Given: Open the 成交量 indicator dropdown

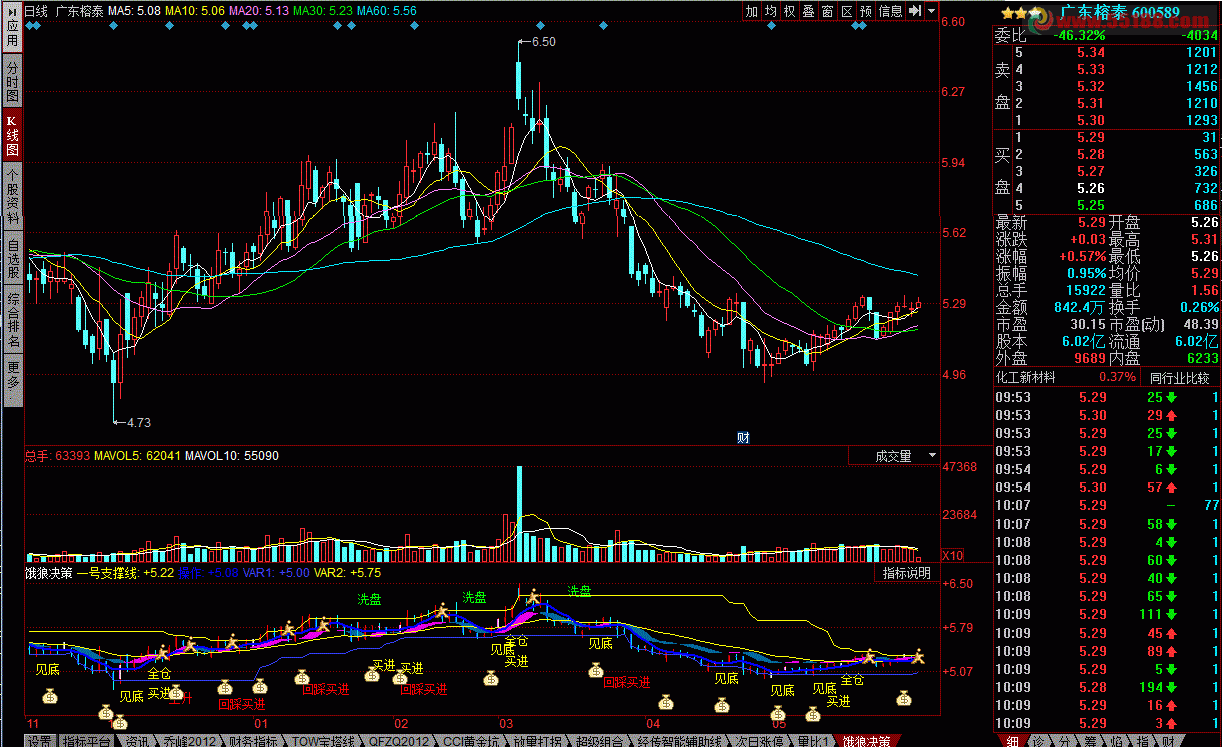Looking at the screenshot, I should coord(894,456).
